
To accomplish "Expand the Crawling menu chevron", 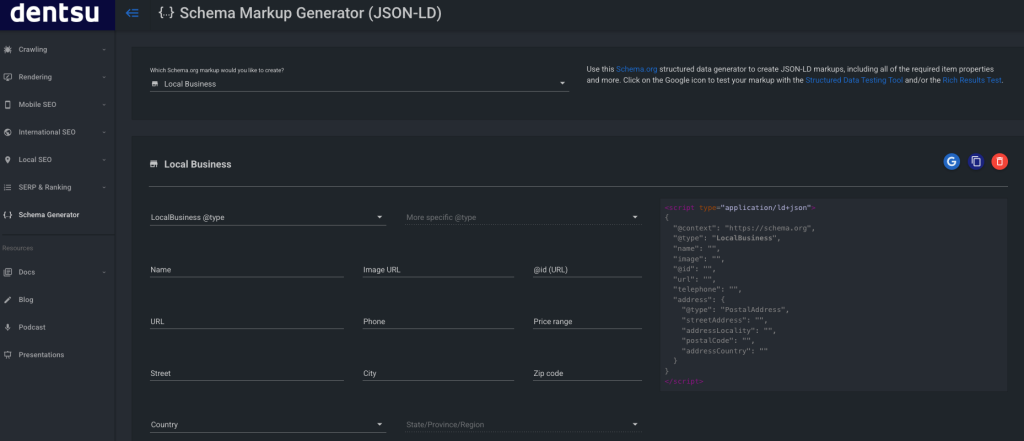I will click(x=104, y=50).
